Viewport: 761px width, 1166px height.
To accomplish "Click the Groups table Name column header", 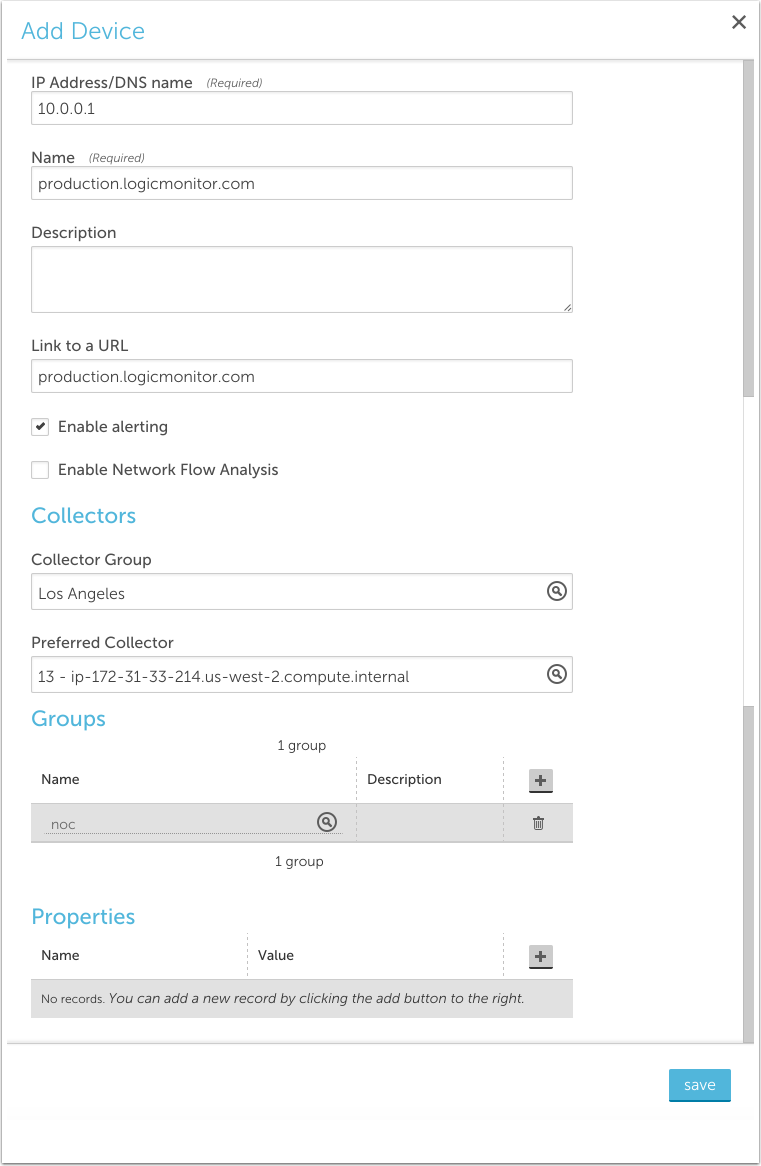I will click(x=60, y=779).
